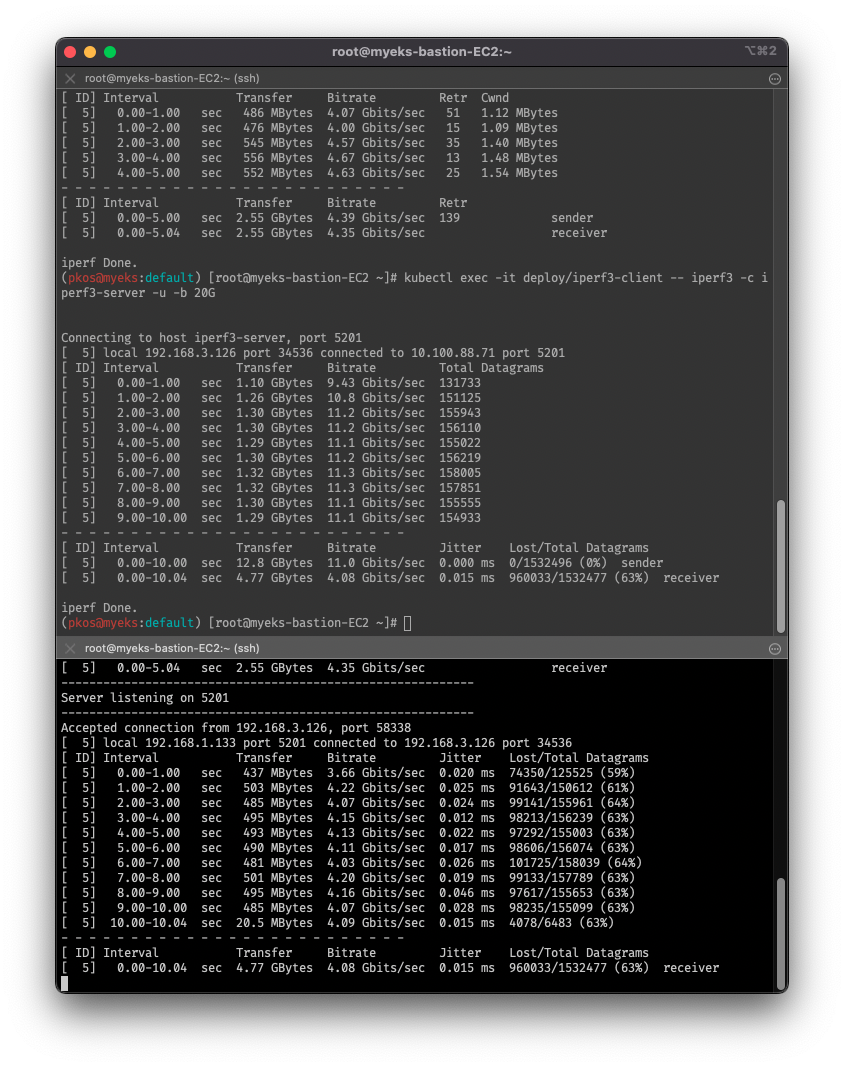This screenshot has width=844, height=1067.
Task: Click the lower pane's vertical scrollbar thumb
Action: click(x=781, y=932)
